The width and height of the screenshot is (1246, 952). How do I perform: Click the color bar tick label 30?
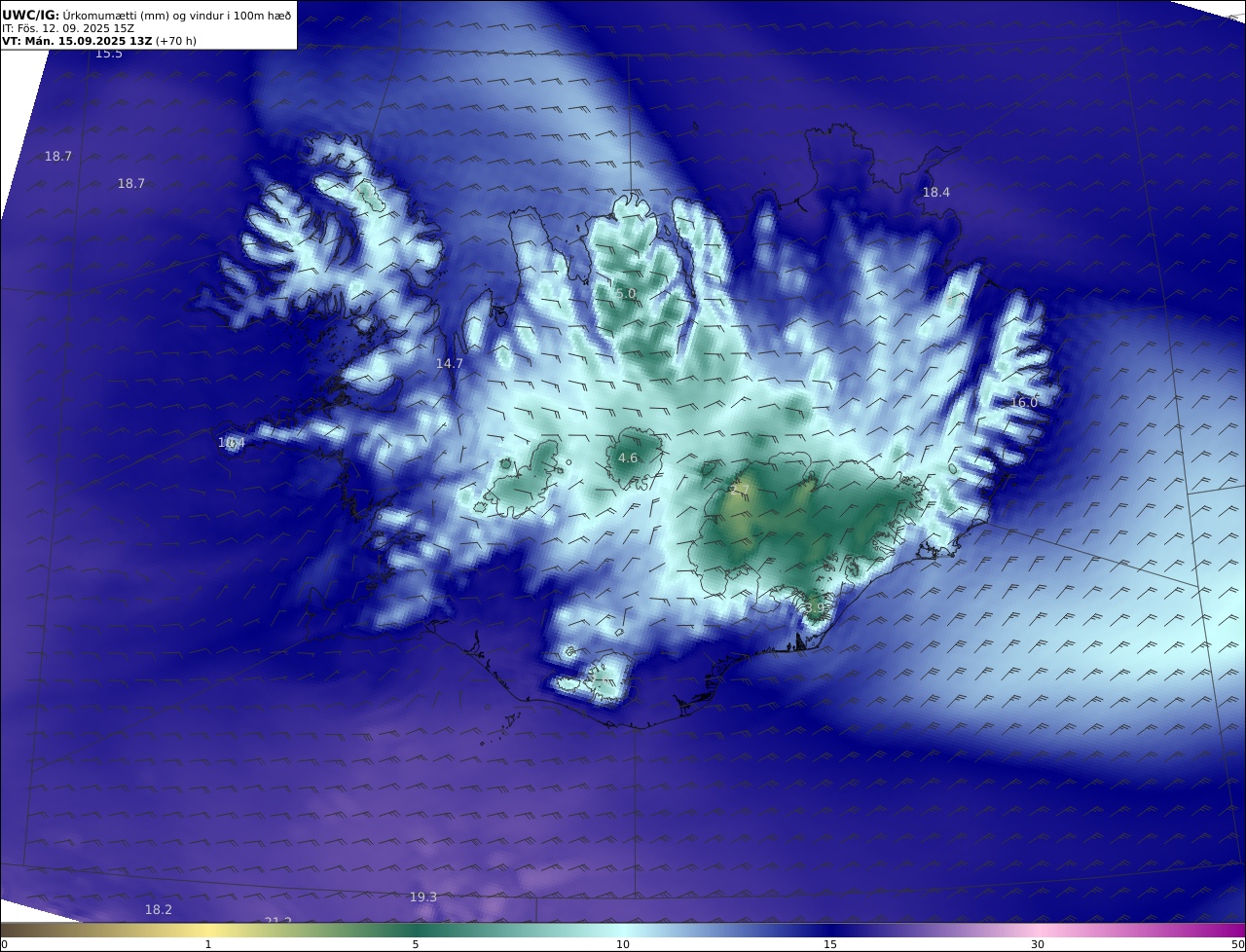point(1038,944)
